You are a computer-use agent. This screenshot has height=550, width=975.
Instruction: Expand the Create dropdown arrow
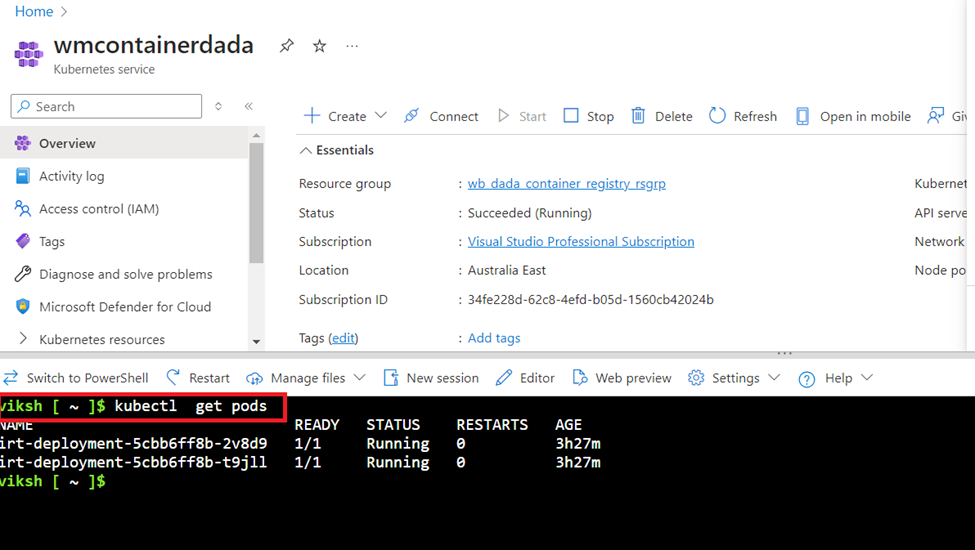click(381, 116)
